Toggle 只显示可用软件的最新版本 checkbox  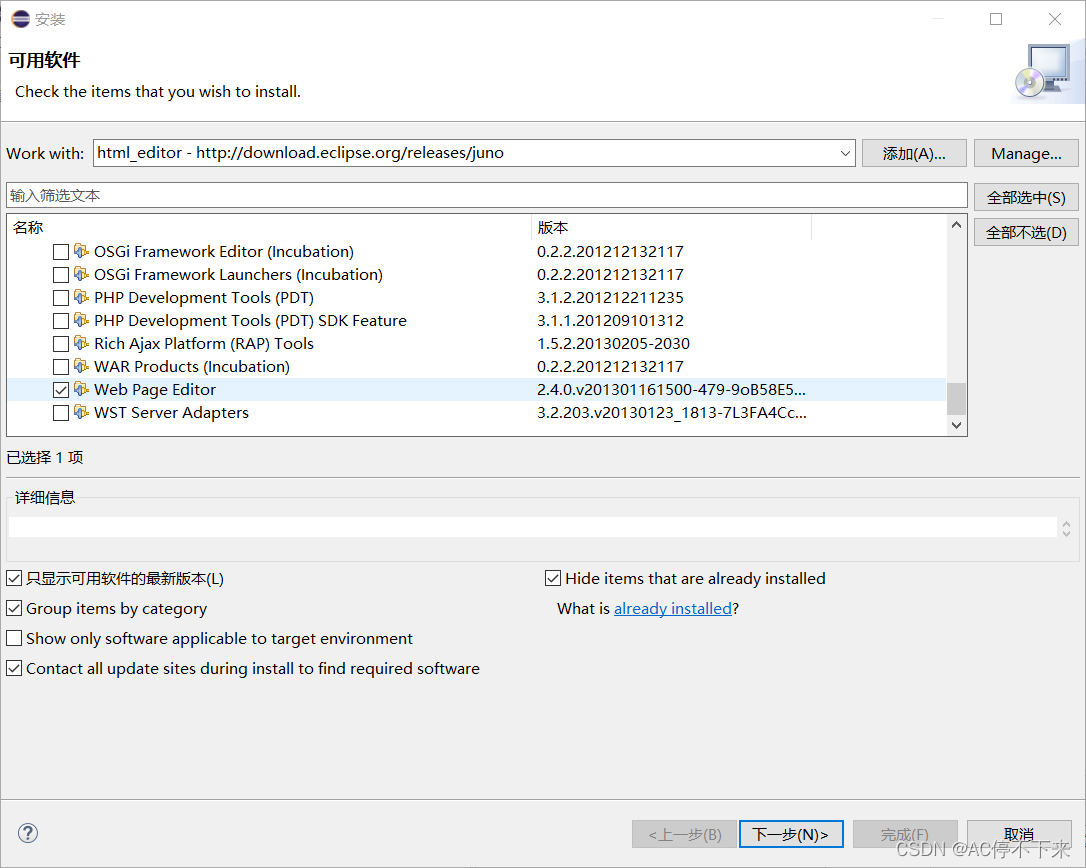click(x=14, y=578)
